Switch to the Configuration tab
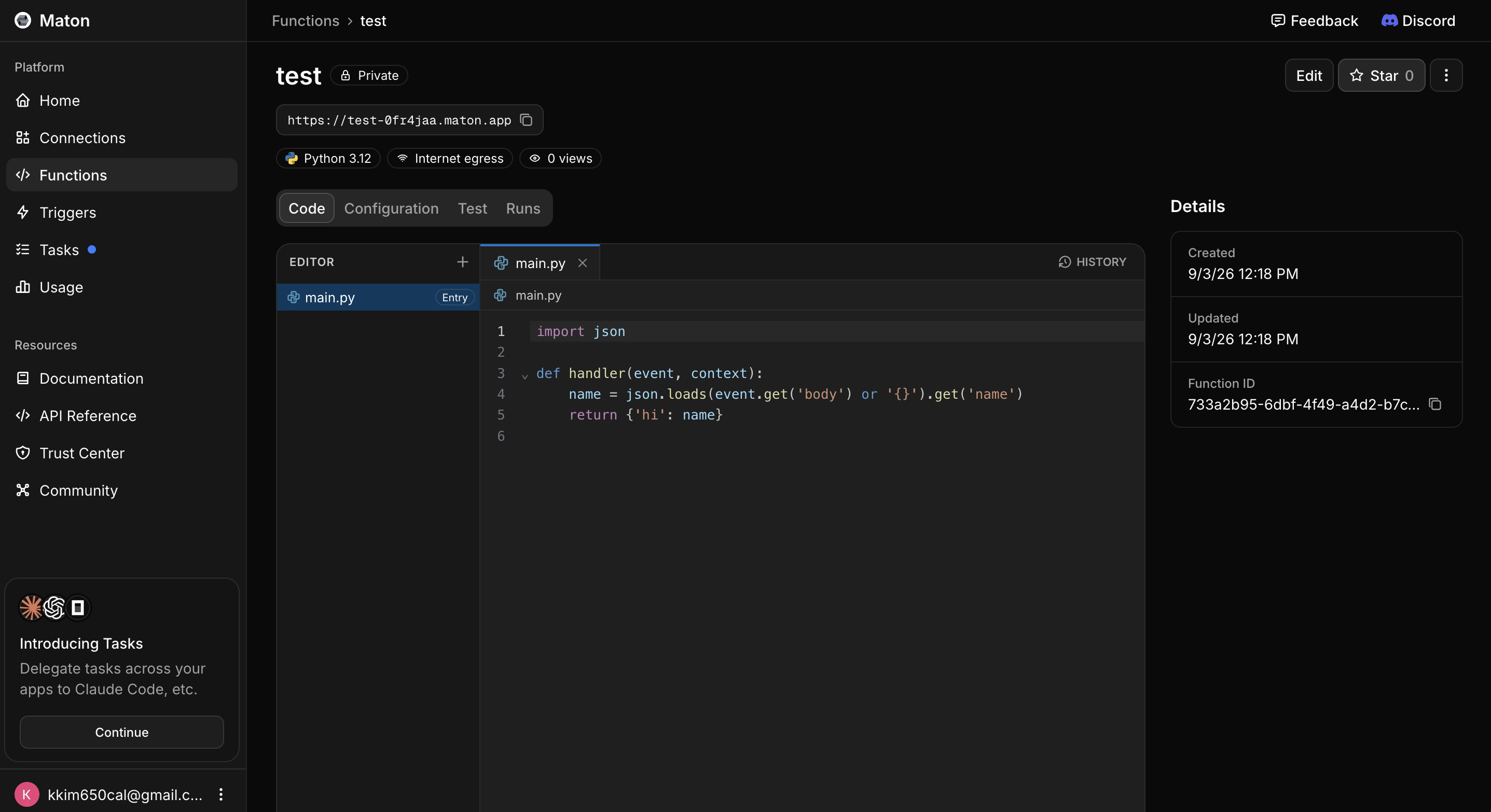 (391, 208)
